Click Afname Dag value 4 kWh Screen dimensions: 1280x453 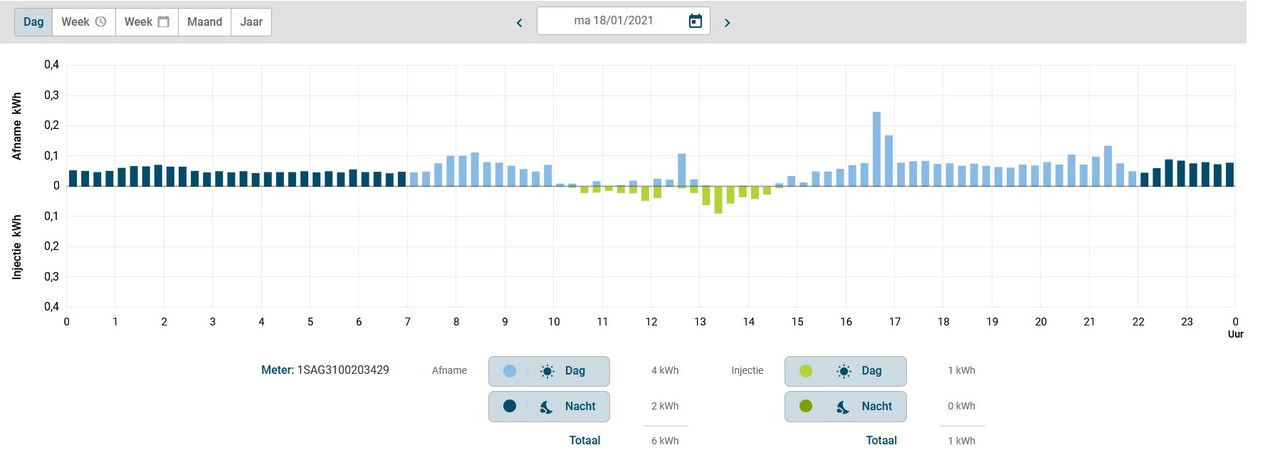tap(665, 371)
